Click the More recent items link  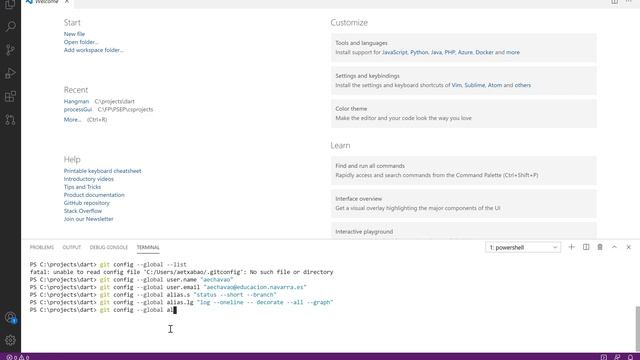(x=72, y=120)
